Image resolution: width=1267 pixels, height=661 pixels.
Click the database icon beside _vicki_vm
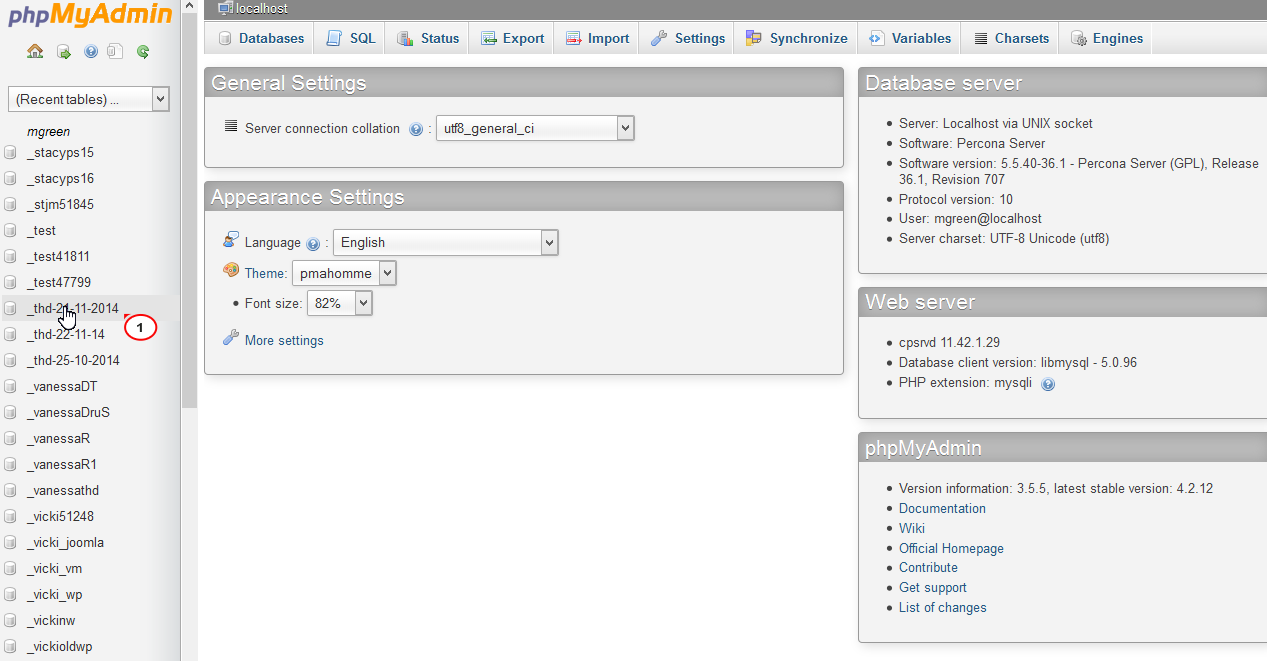(x=10, y=569)
